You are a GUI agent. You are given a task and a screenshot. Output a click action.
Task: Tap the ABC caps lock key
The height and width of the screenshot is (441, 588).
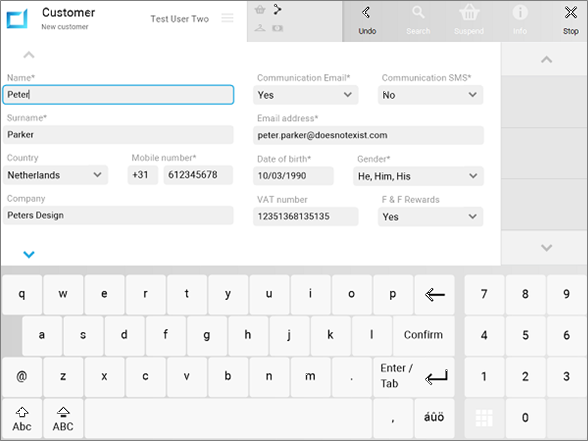63,419
